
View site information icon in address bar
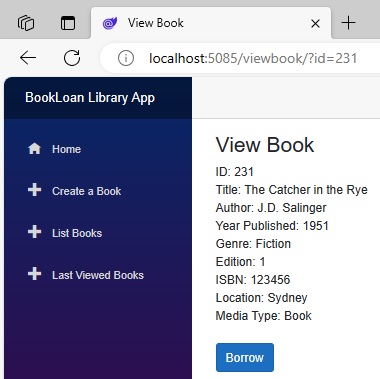[126, 58]
